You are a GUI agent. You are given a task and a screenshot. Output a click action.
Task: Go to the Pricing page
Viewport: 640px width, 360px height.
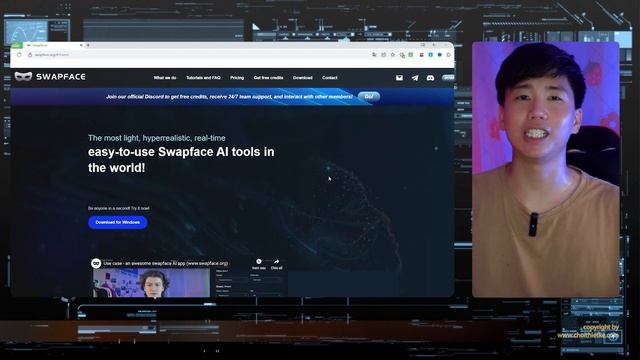coord(237,78)
